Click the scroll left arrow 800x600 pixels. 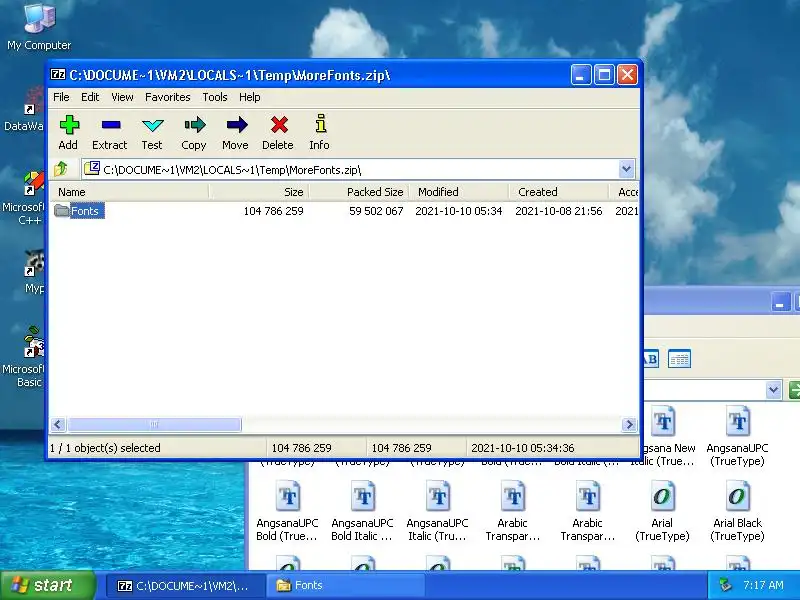point(58,424)
